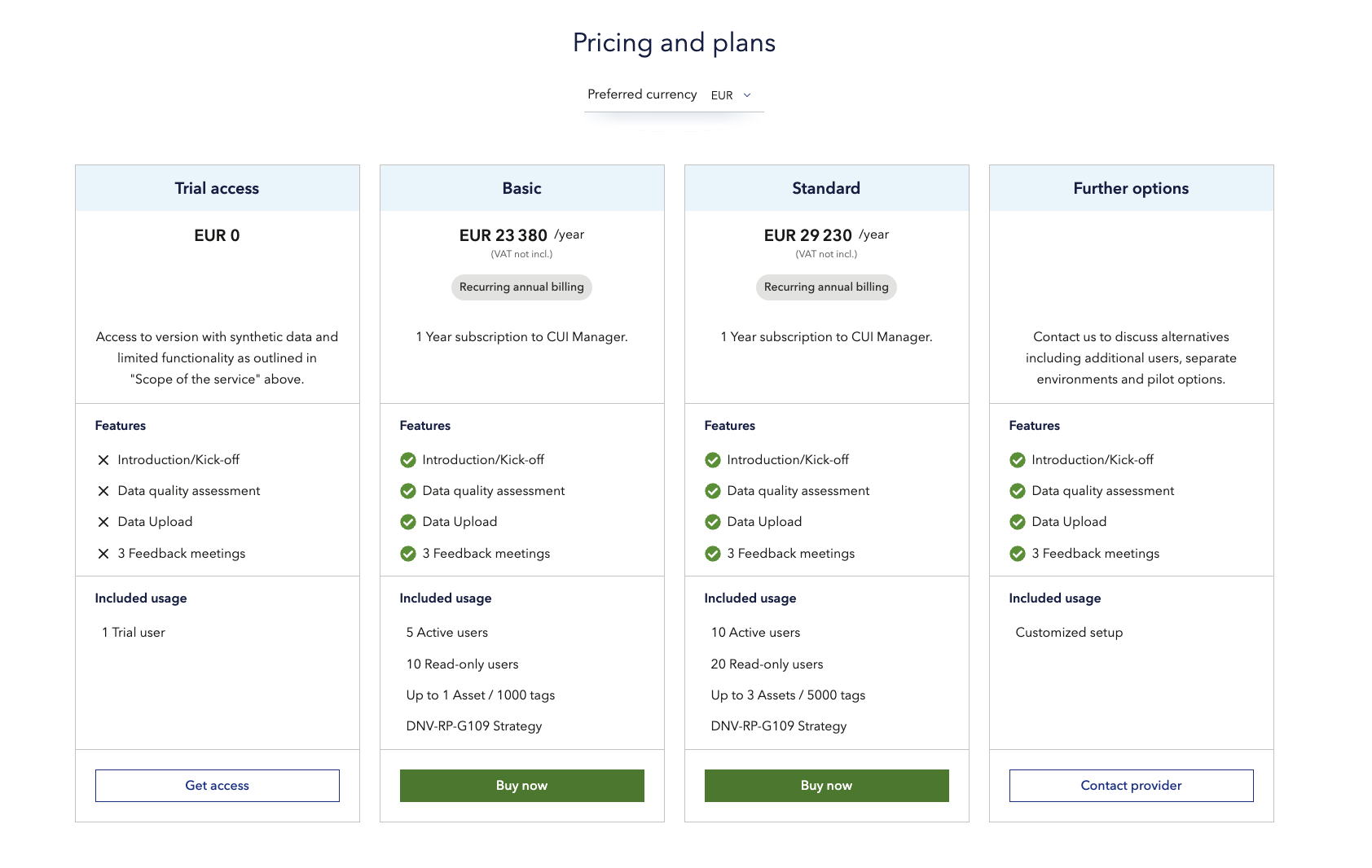Click green checkmark for Basic Introduction/Kick-off
1372x868 pixels.
click(x=408, y=460)
